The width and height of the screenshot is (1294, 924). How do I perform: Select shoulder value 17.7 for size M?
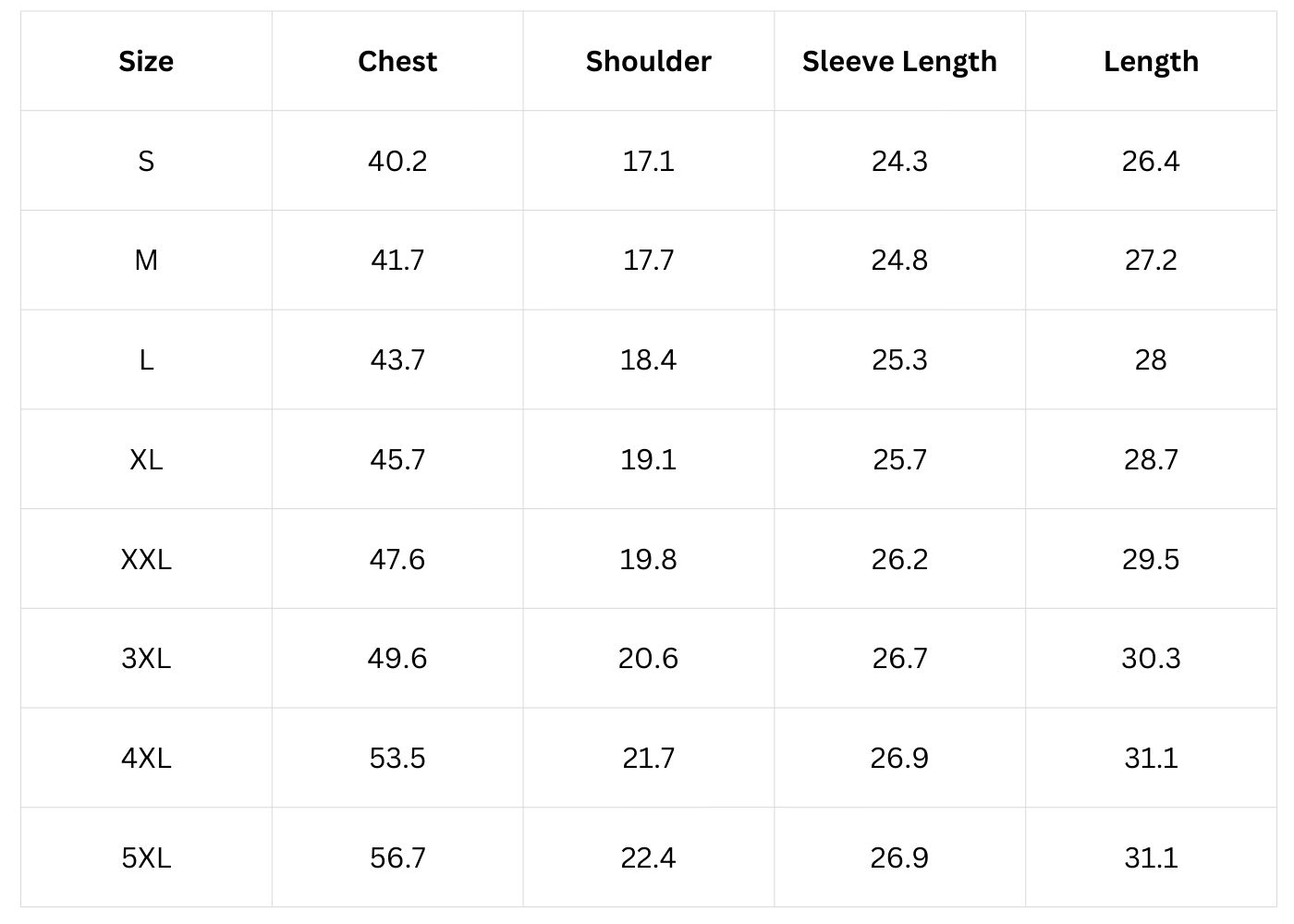click(648, 260)
